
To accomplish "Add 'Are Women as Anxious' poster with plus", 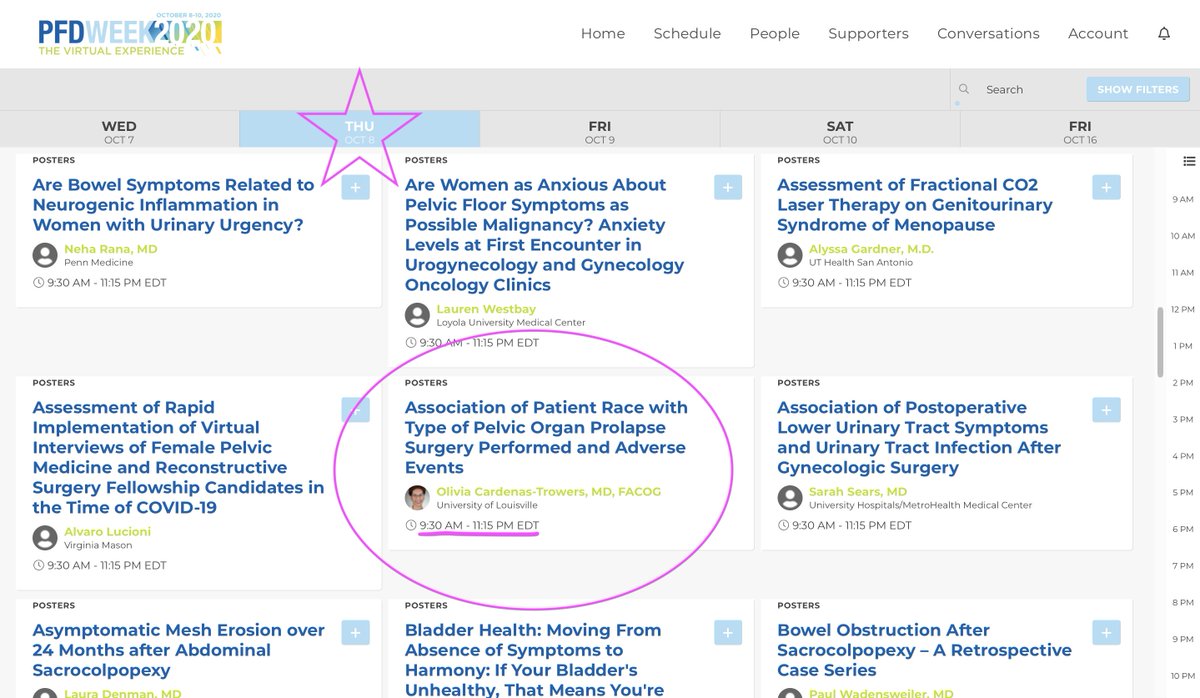I will 728,187.
